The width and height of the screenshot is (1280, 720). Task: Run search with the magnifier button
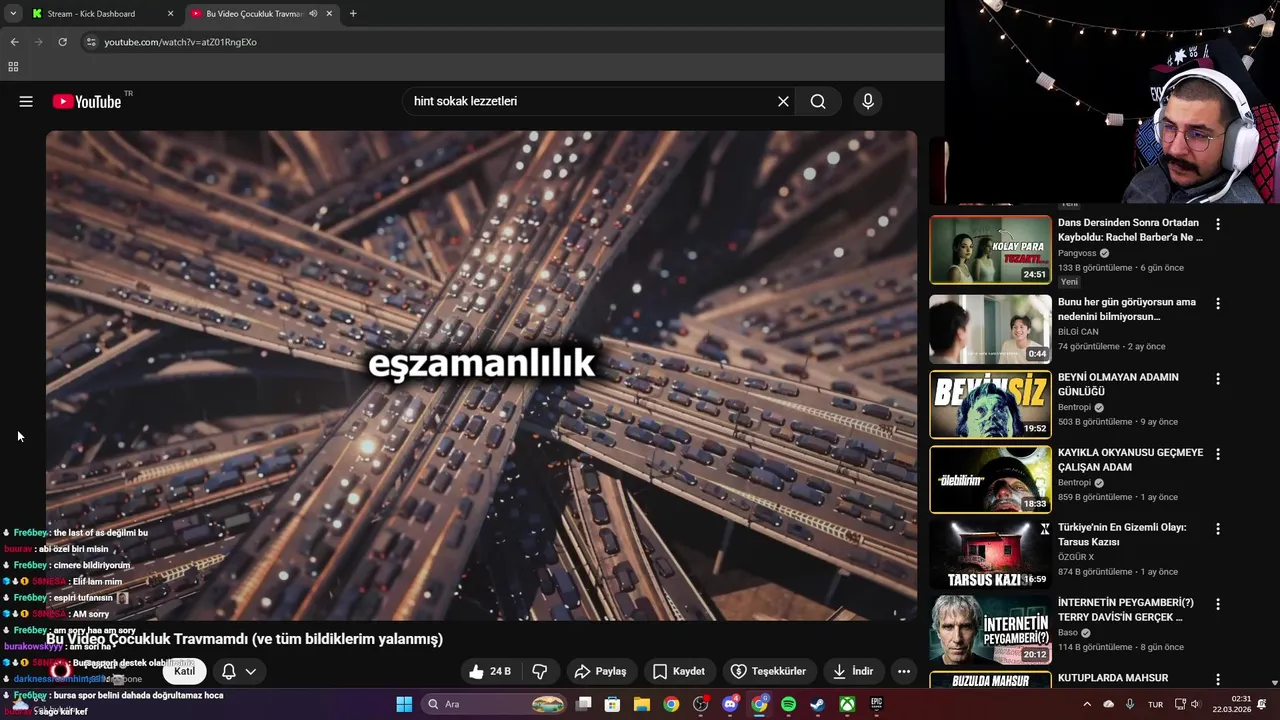pyautogui.click(x=818, y=101)
